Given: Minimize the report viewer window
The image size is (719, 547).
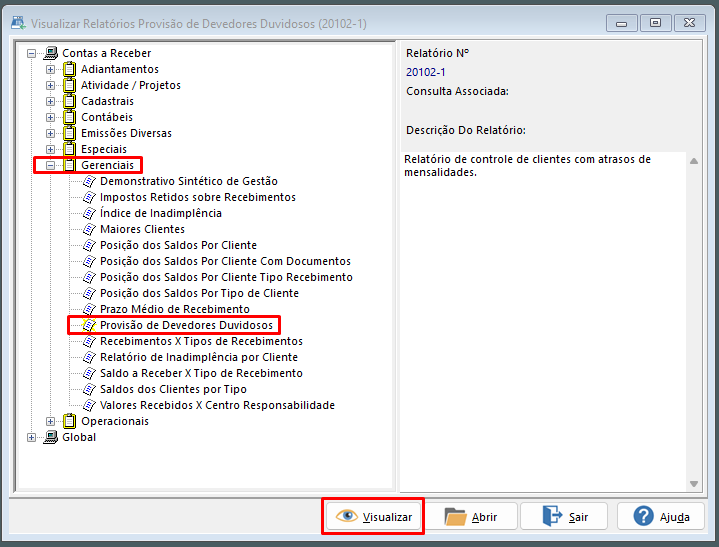Looking at the screenshot, I should (x=621, y=23).
